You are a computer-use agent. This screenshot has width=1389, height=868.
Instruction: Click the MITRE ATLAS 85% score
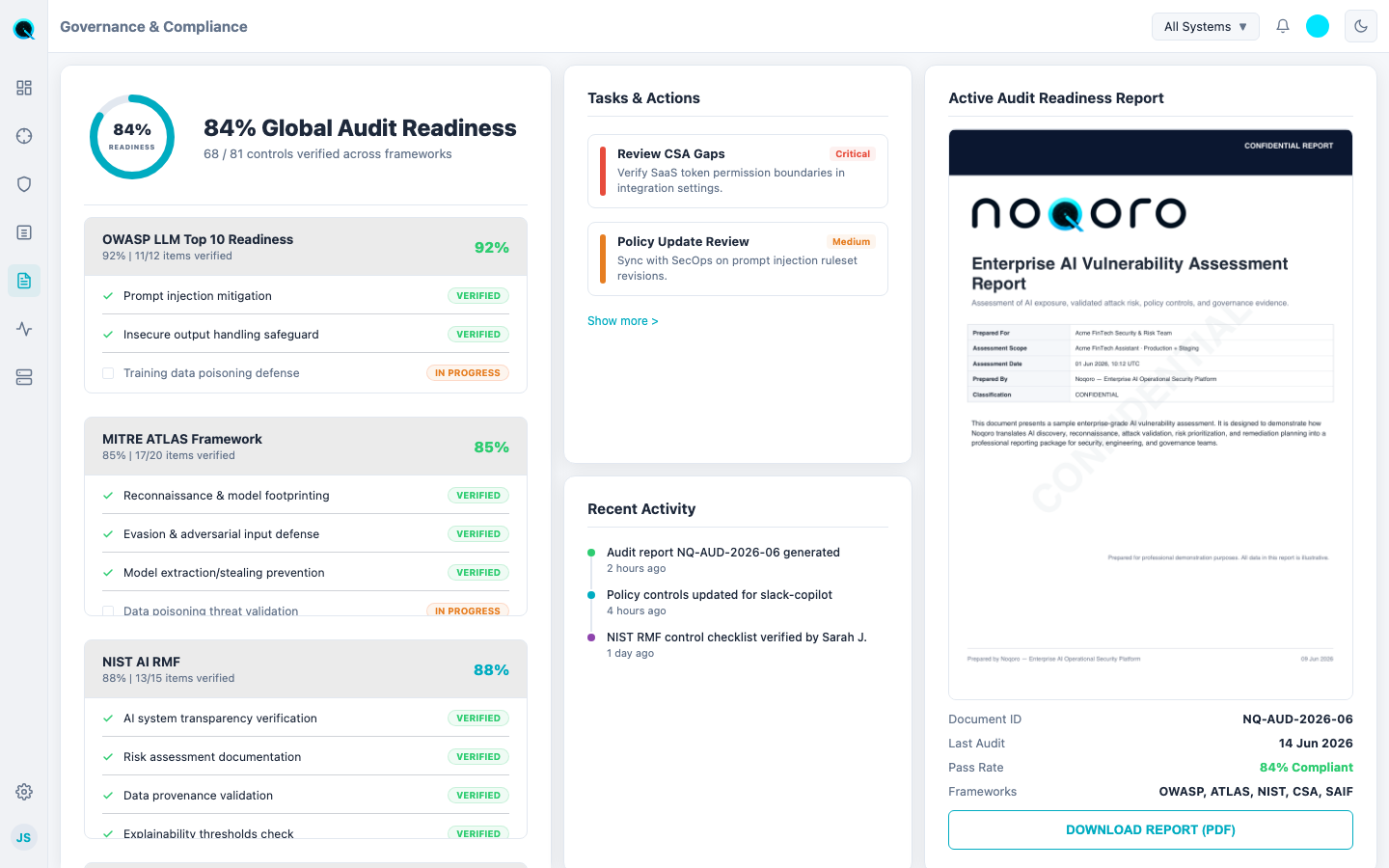click(491, 448)
